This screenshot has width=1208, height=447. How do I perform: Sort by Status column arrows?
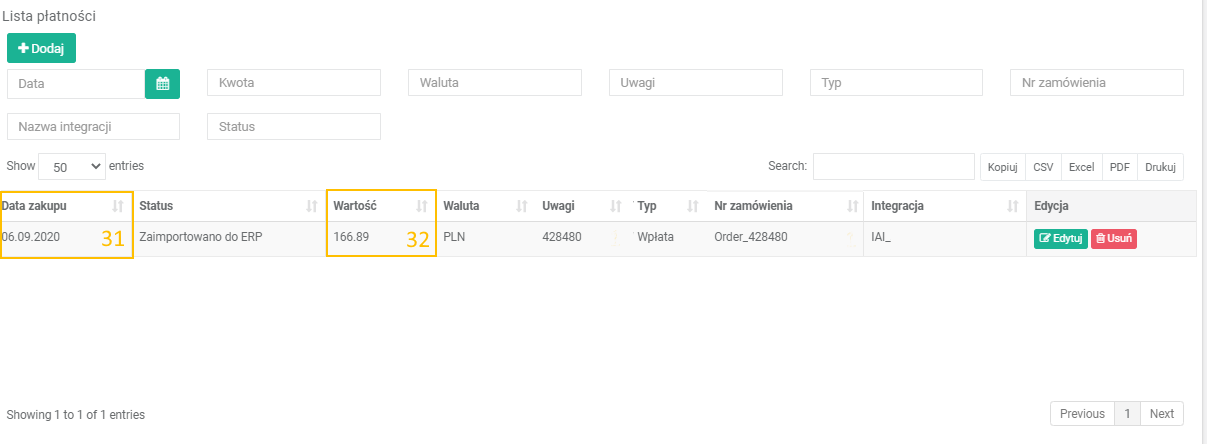point(312,206)
